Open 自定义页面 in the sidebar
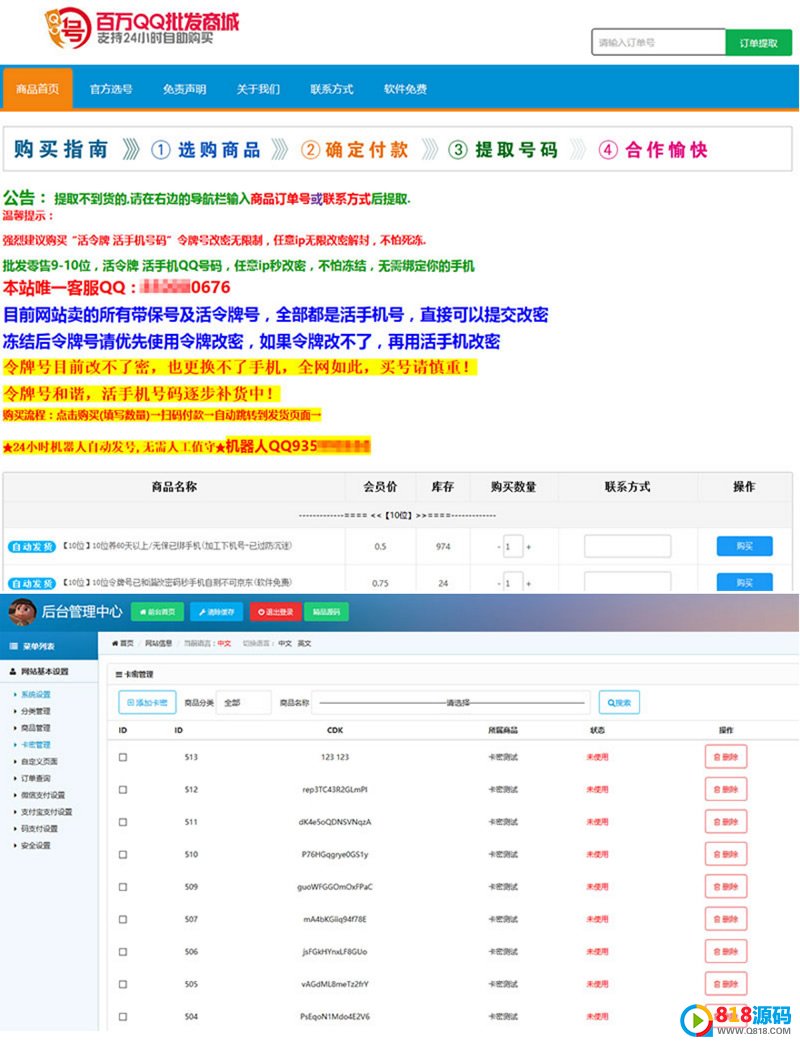 click(x=39, y=762)
